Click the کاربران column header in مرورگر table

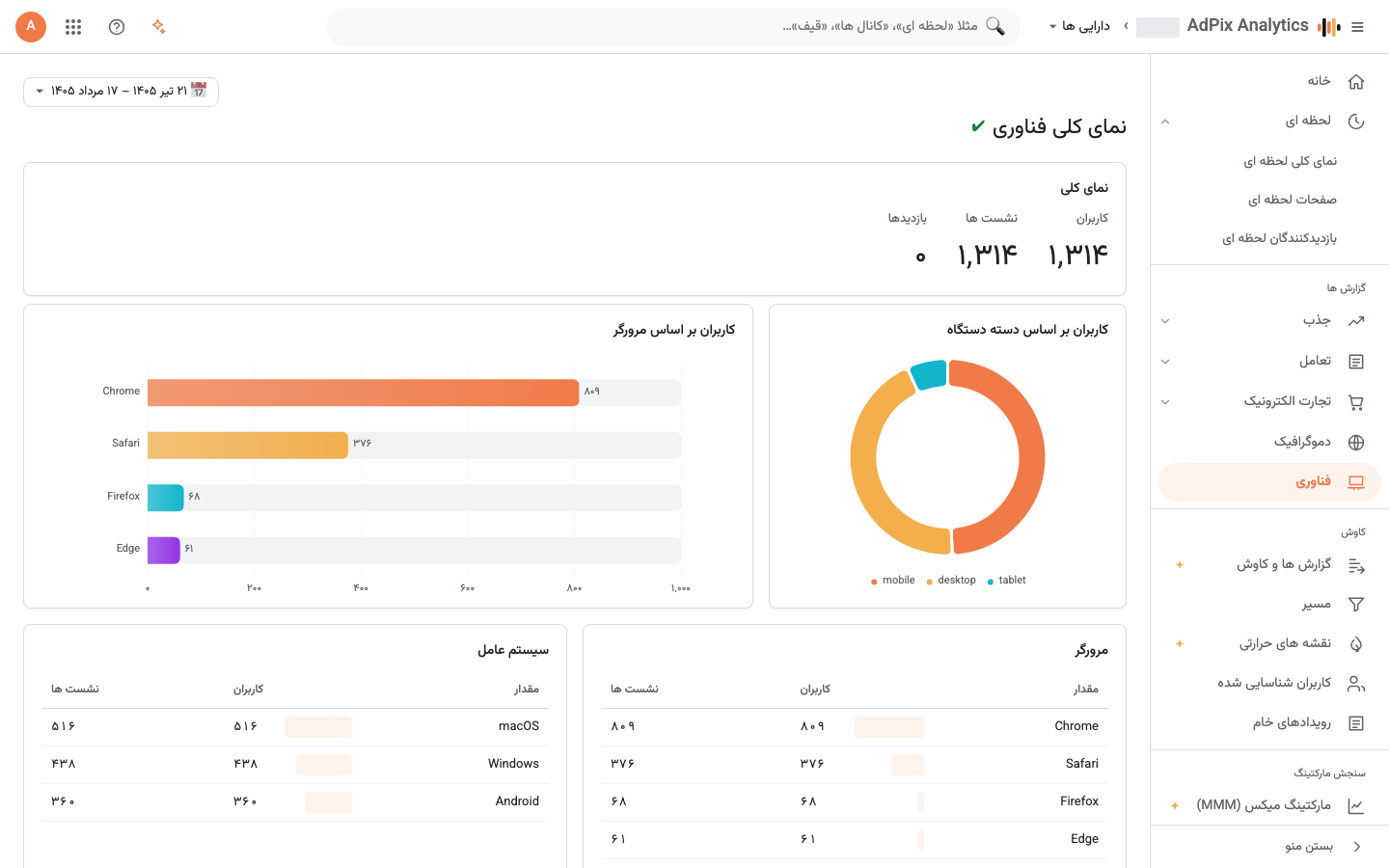coord(815,690)
